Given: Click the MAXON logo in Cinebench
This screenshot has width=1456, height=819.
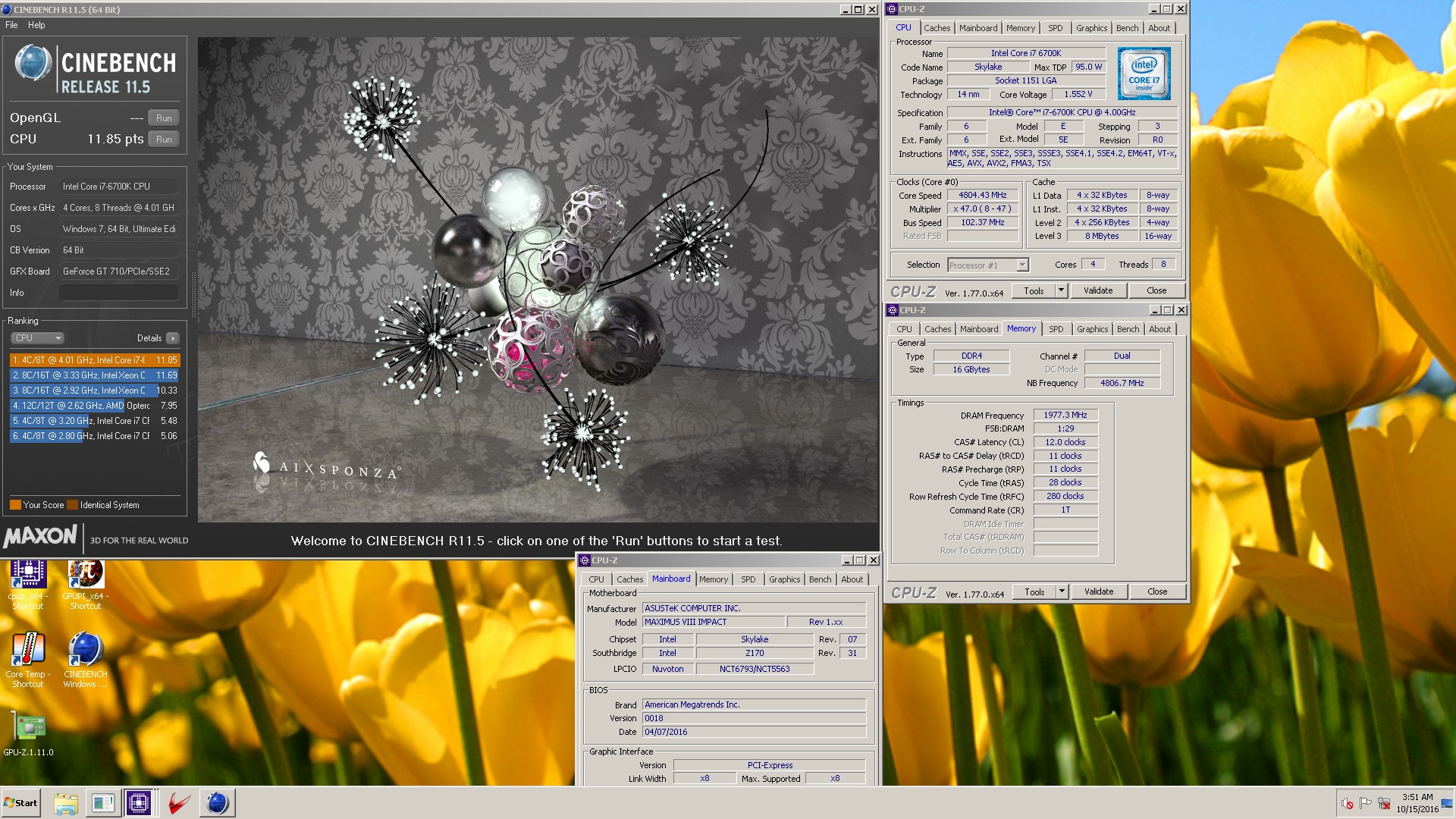Looking at the screenshot, I should point(40,537).
